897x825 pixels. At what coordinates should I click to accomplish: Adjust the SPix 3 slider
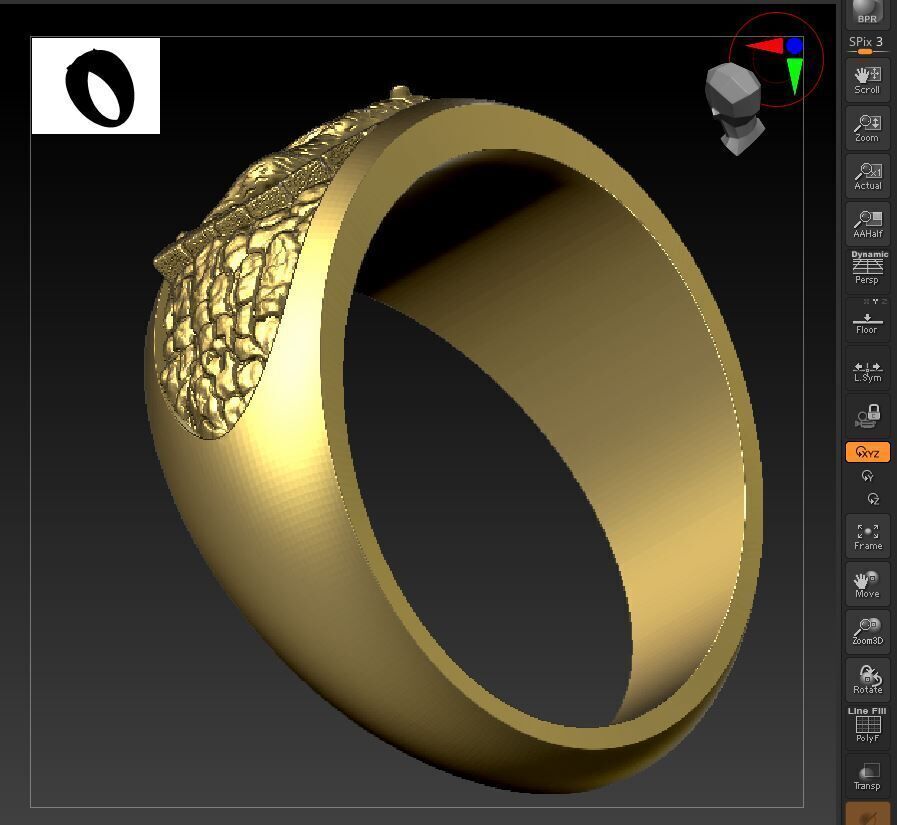867,45
